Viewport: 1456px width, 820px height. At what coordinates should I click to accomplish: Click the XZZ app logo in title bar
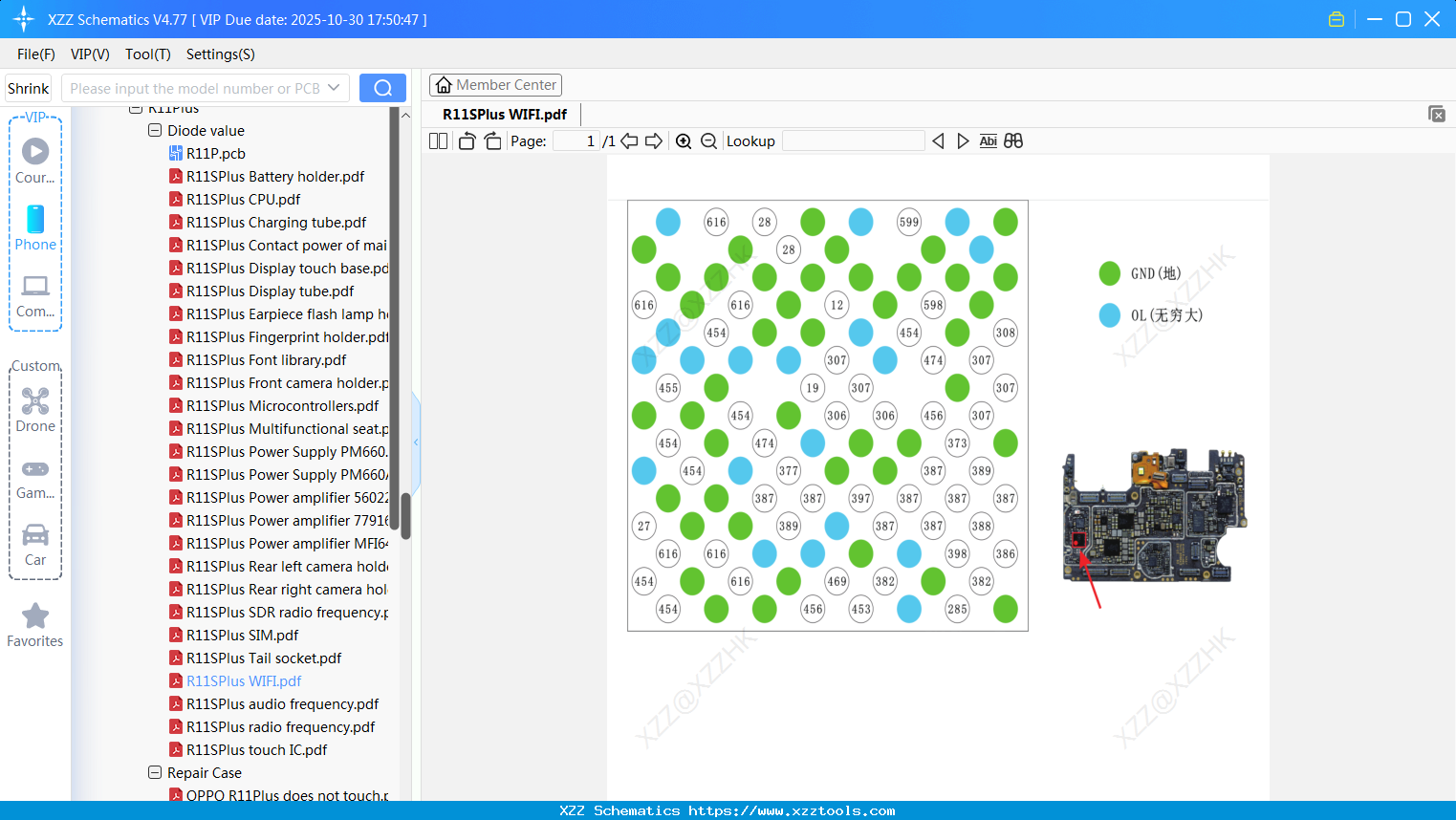click(24, 19)
